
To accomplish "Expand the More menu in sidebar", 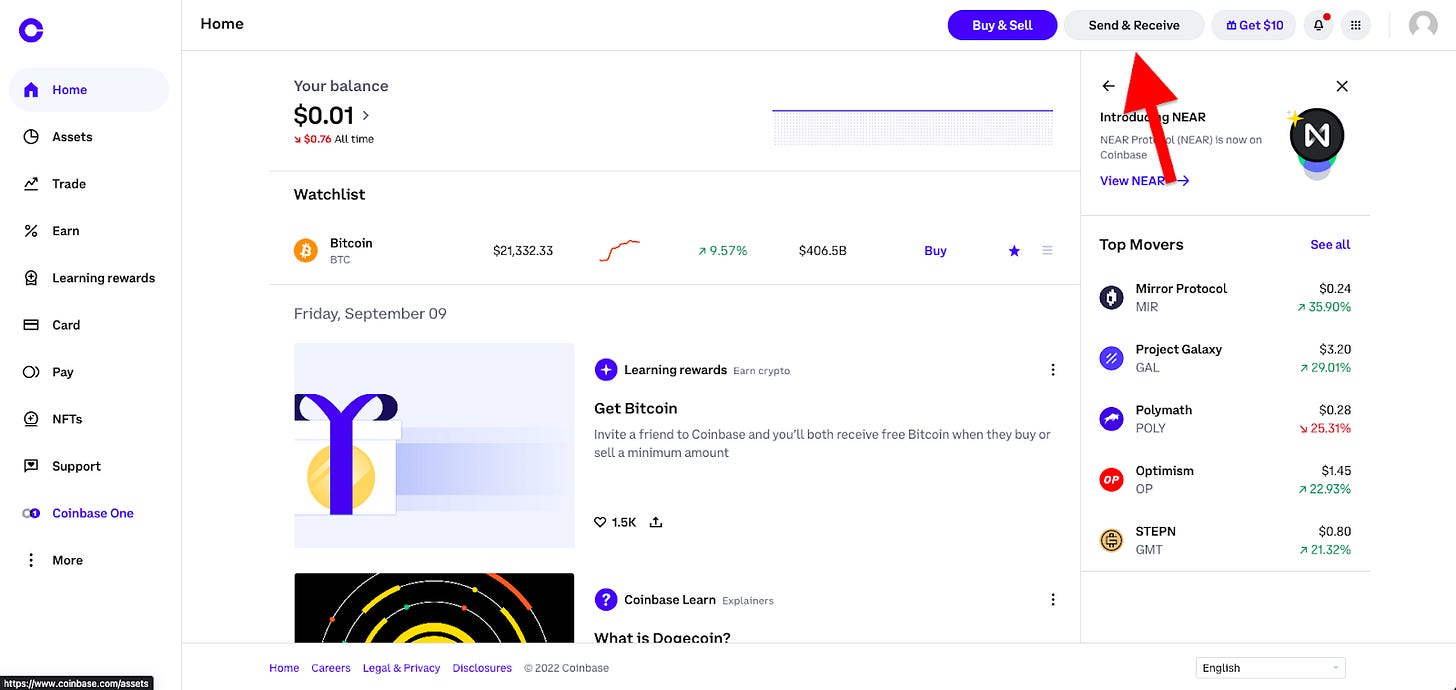I will coord(89,560).
